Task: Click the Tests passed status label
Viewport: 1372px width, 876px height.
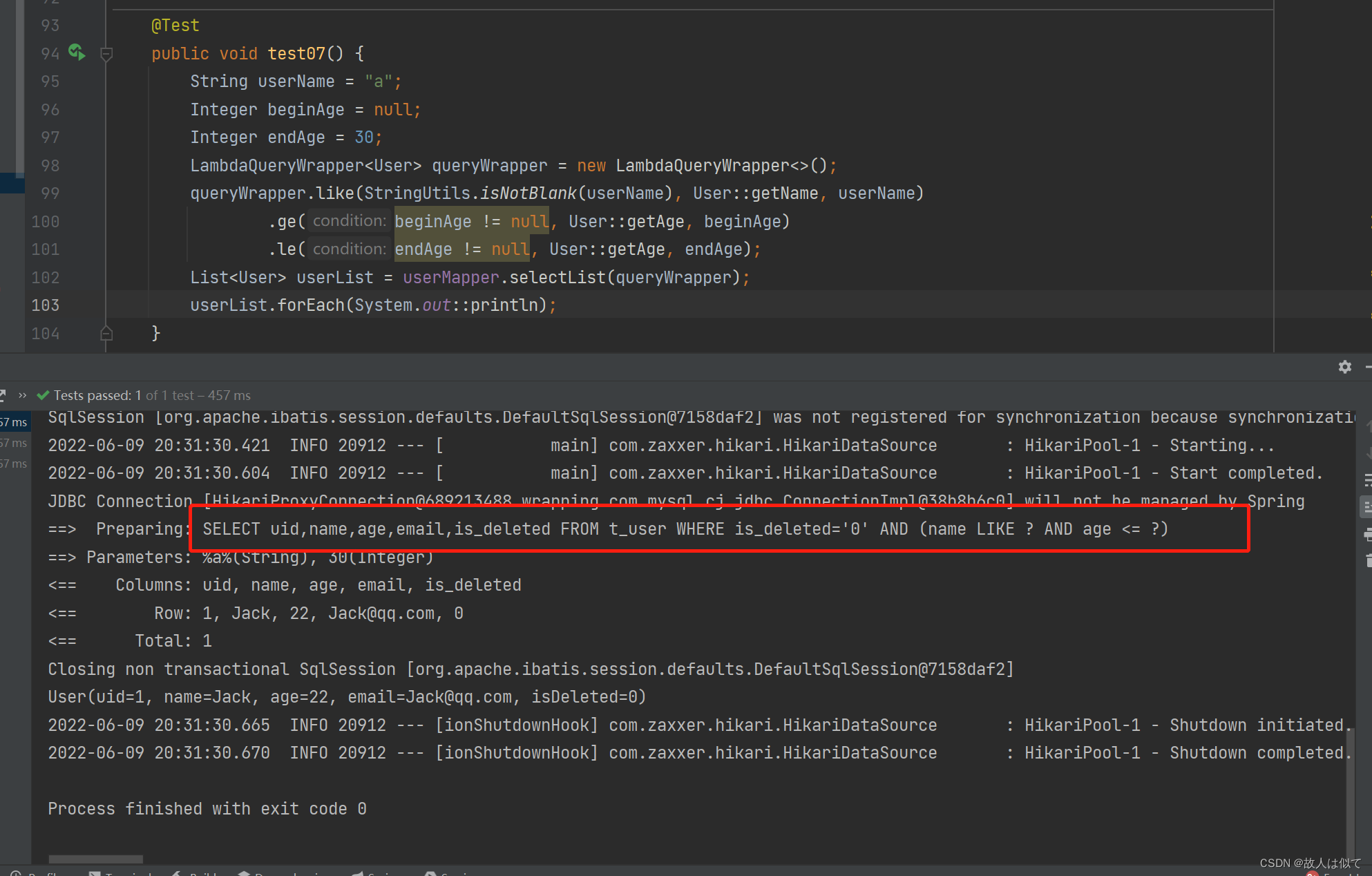Action: click(x=144, y=395)
